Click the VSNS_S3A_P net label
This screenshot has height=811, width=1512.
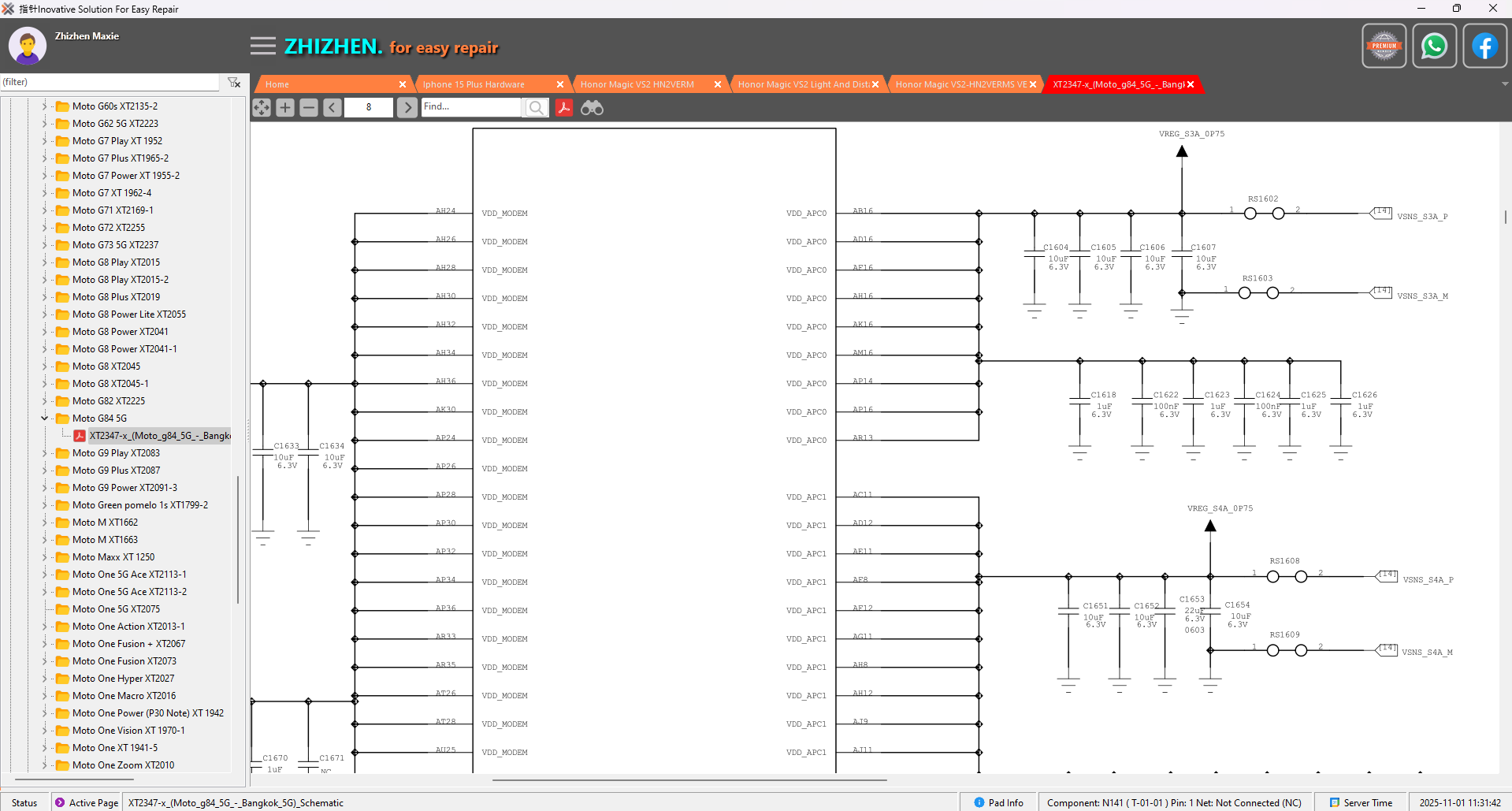[x=1422, y=216]
